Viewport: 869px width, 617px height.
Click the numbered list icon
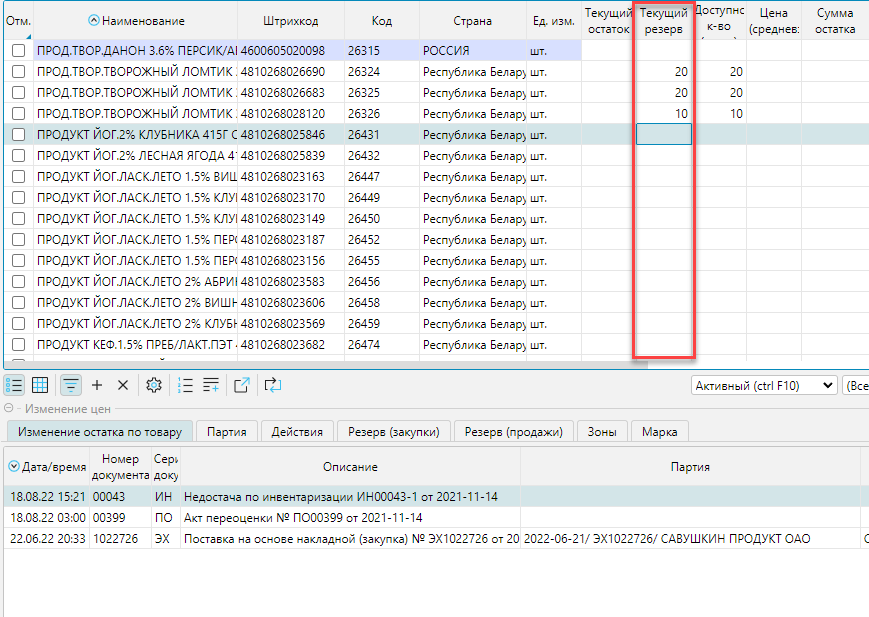[x=185, y=385]
